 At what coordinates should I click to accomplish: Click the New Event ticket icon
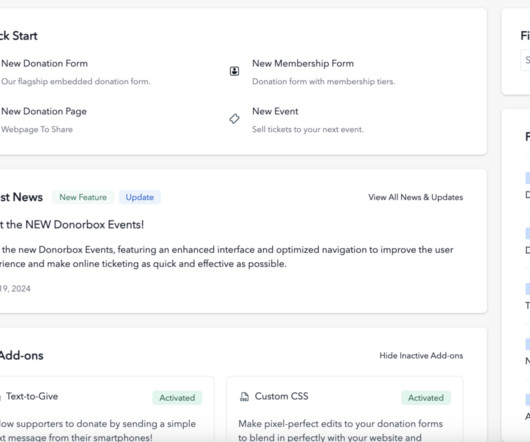pyautogui.click(x=234, y=119)
